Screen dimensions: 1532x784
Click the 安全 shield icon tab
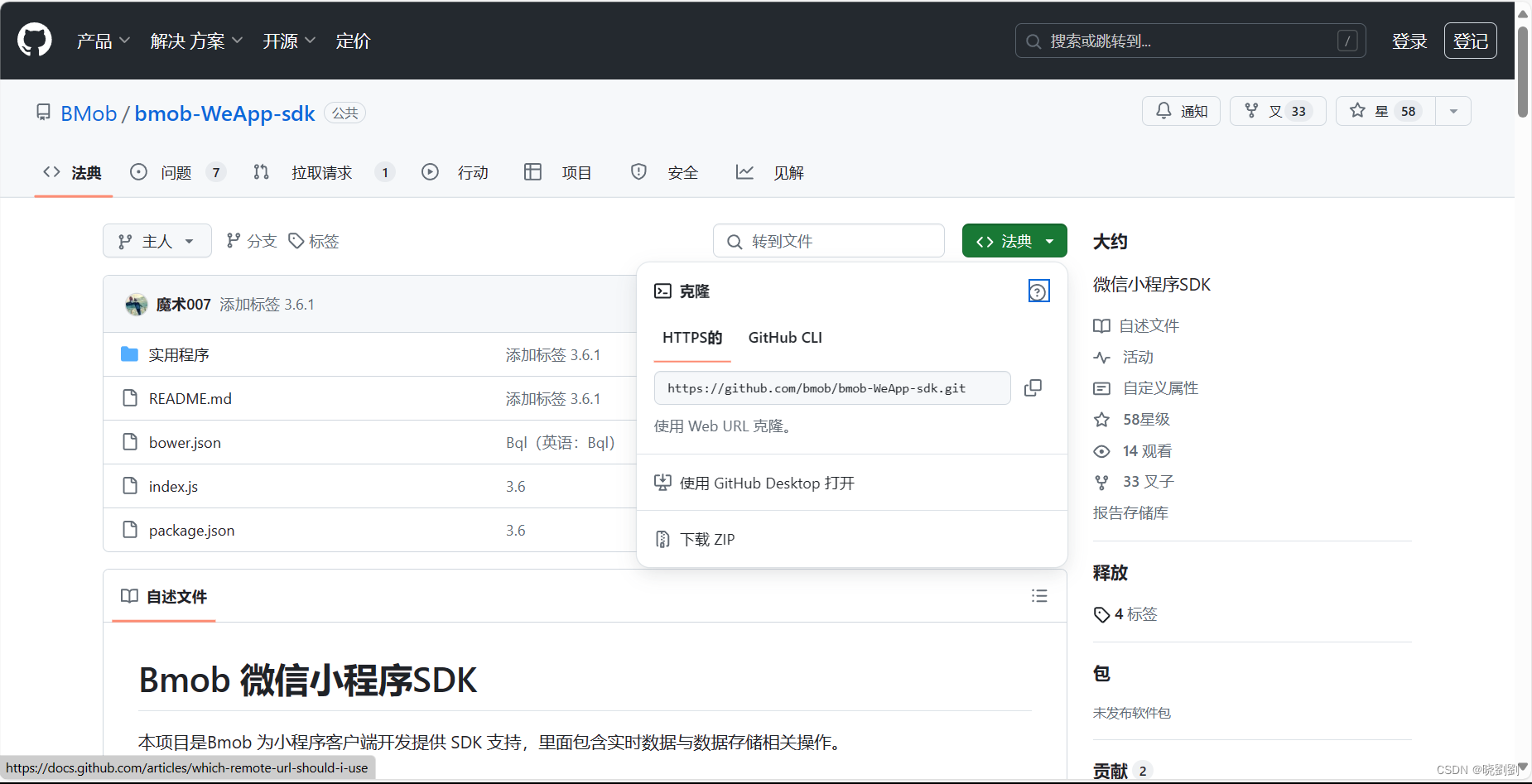pyautogui.click(x=638, y=172)
